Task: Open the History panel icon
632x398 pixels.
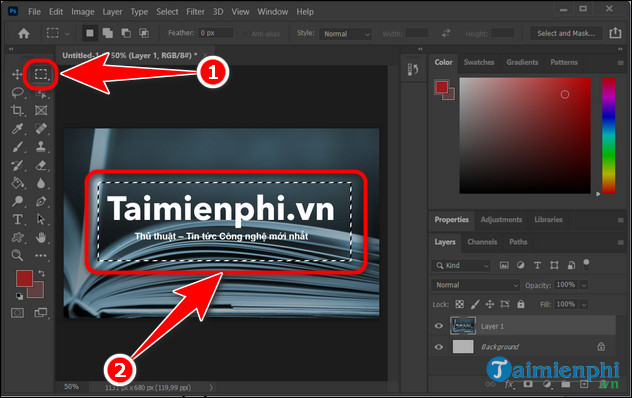Action: 413,69
